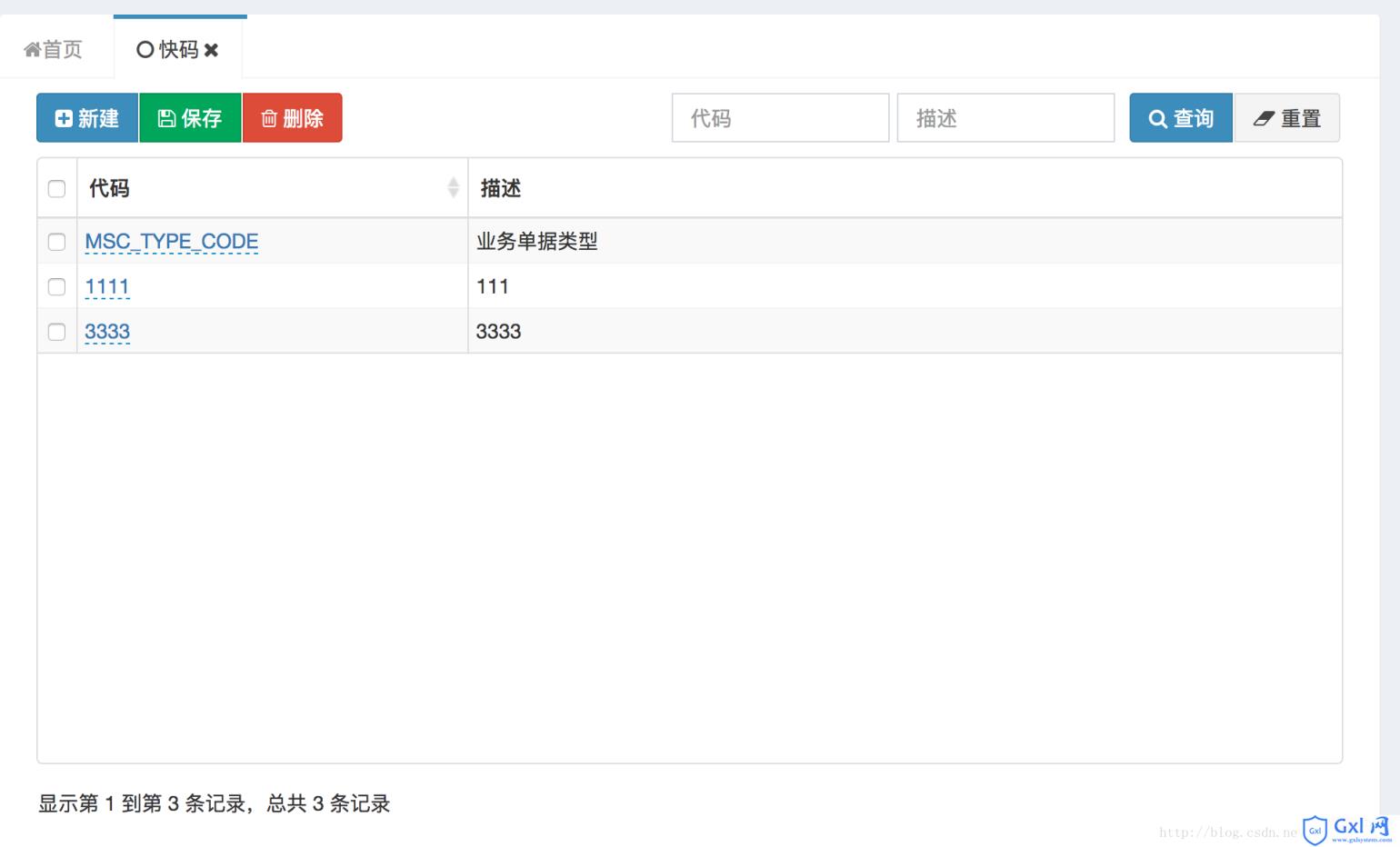Click the home icon in 首页 tab
This screenshot has height=847, width=1400.
point(32,50)
